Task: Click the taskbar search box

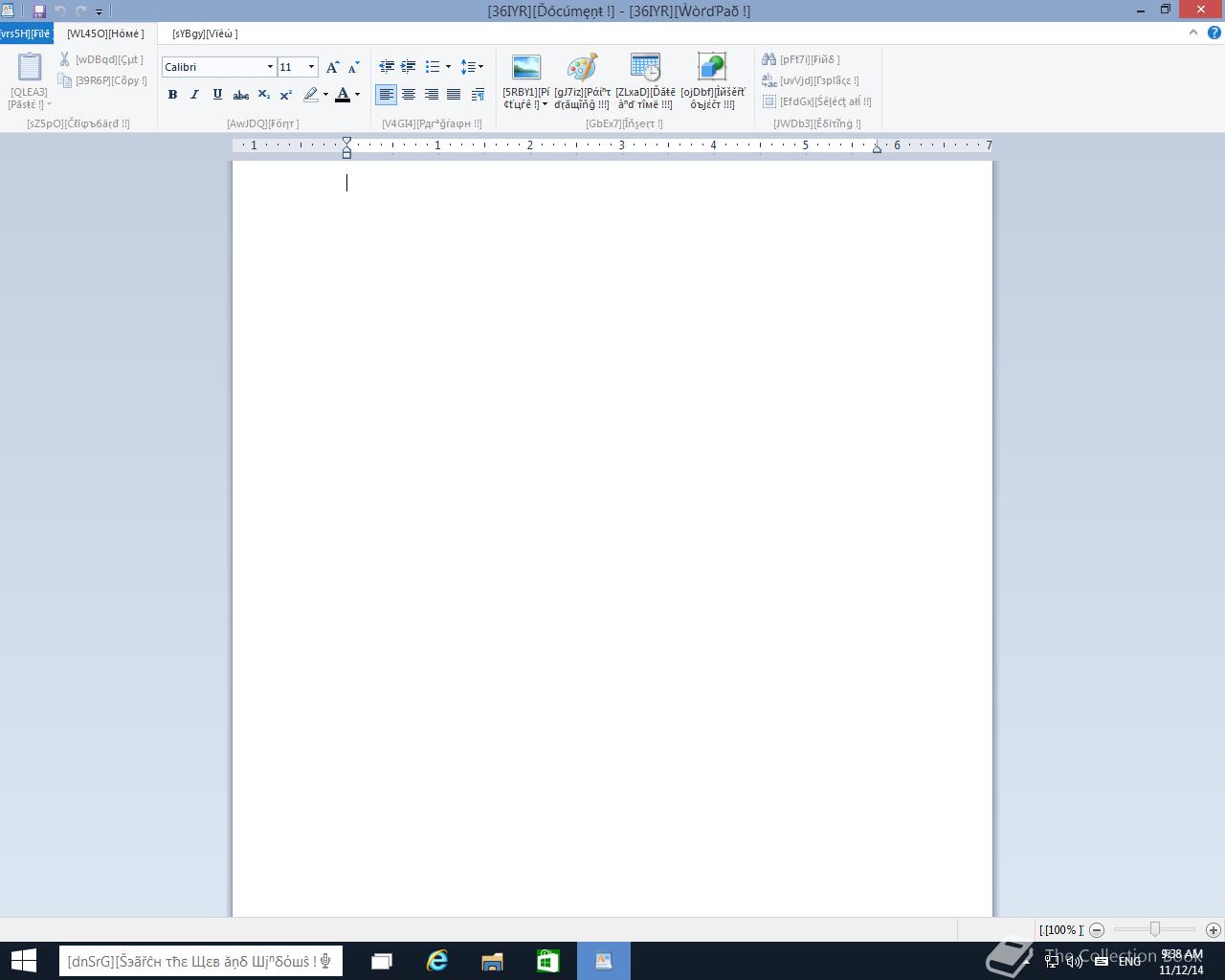Action: pos(199,961)
